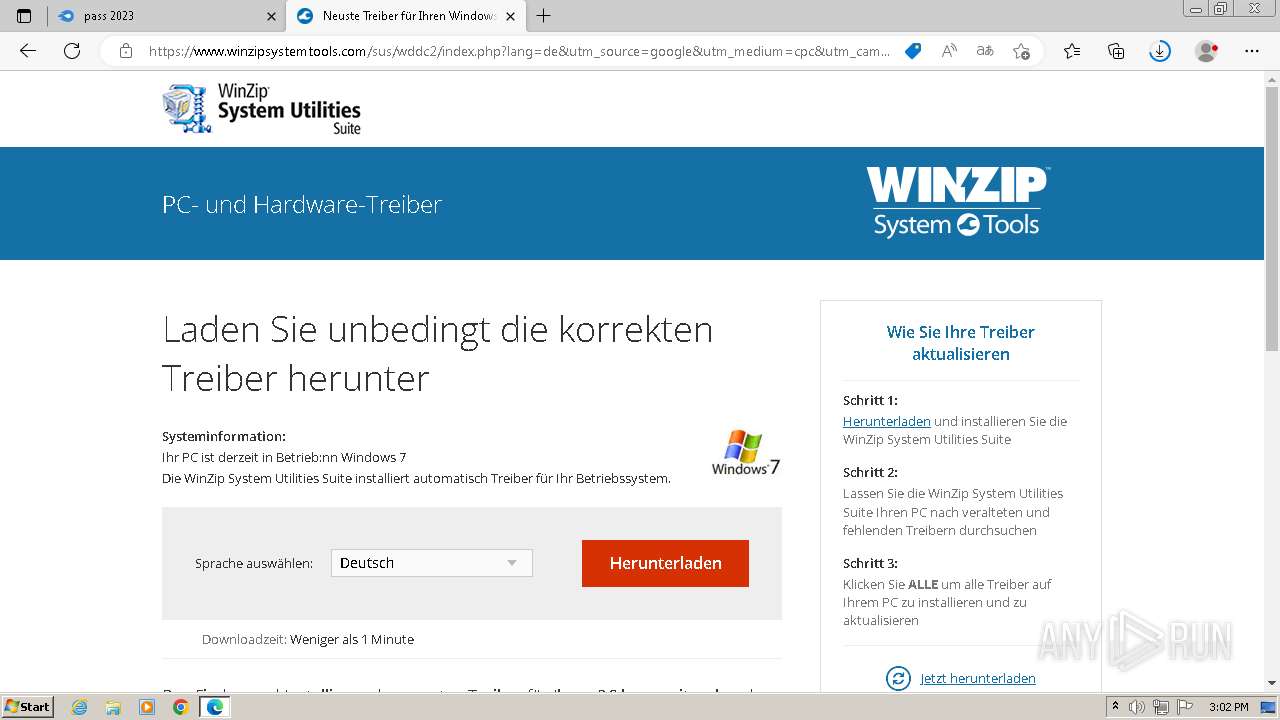Open the shopping price tag icon

tap(913, 51)
